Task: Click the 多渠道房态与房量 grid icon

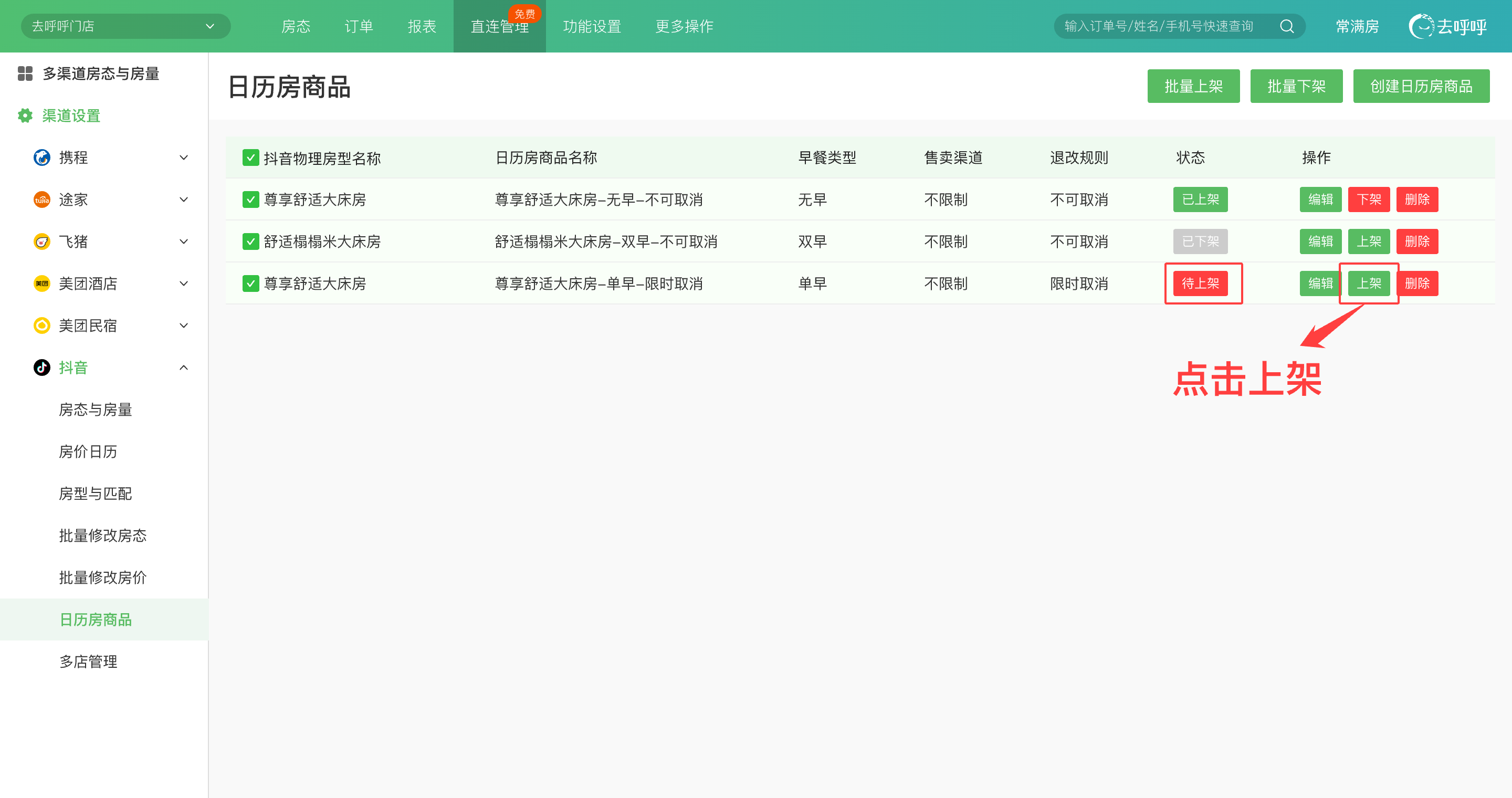Action: [x=25, y=73]
